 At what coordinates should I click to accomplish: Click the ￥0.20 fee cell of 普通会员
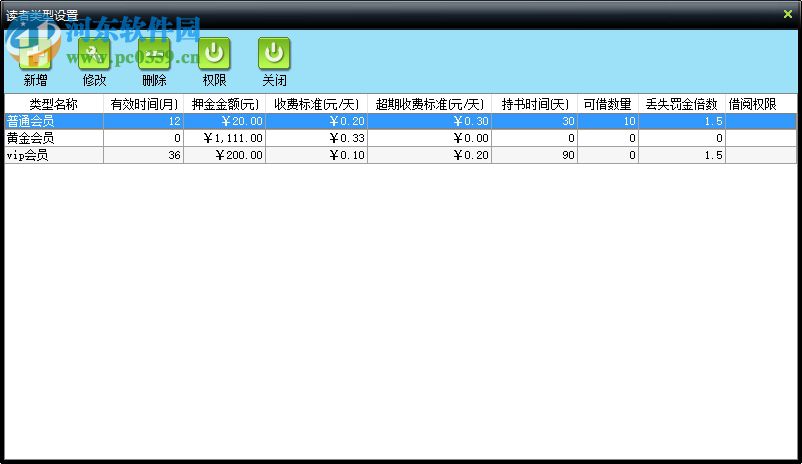[x=317, y=121]
